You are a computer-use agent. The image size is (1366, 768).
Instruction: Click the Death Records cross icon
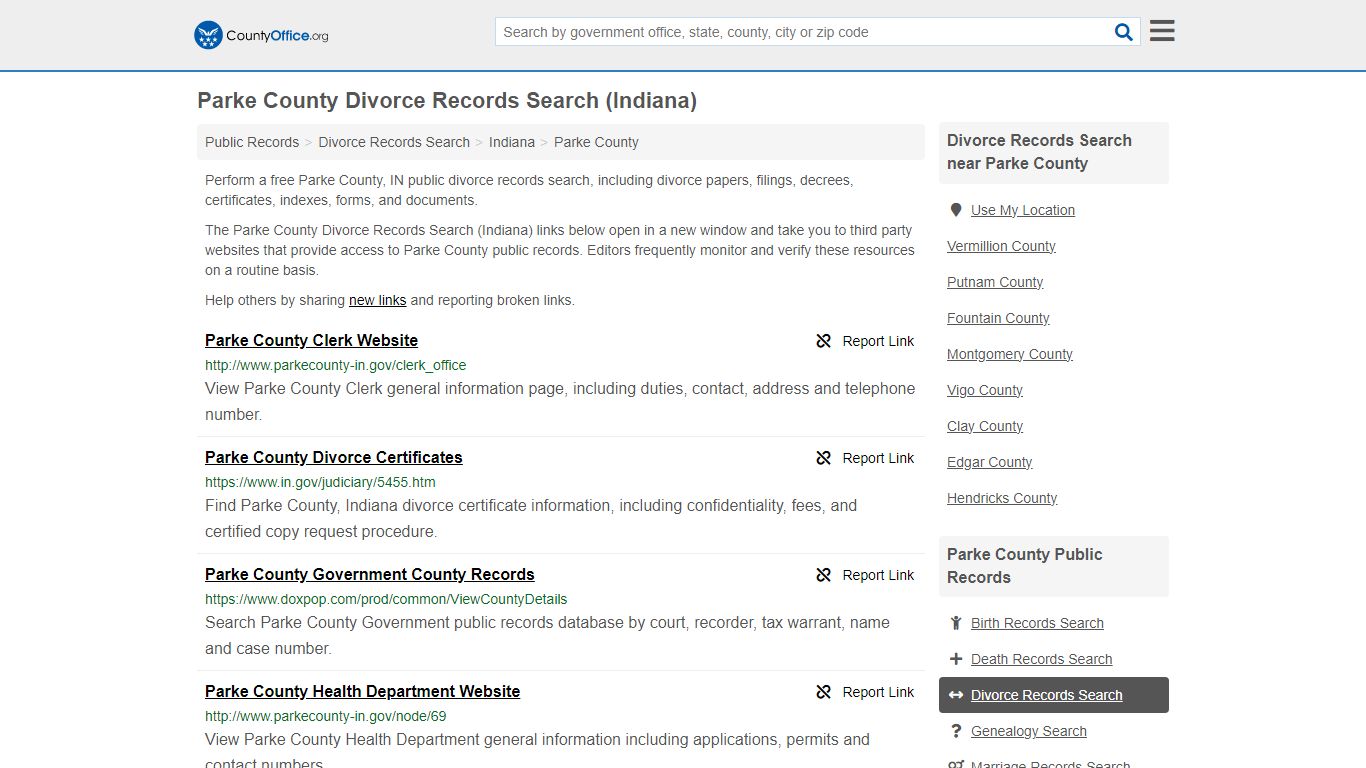[x=956, y=659]
